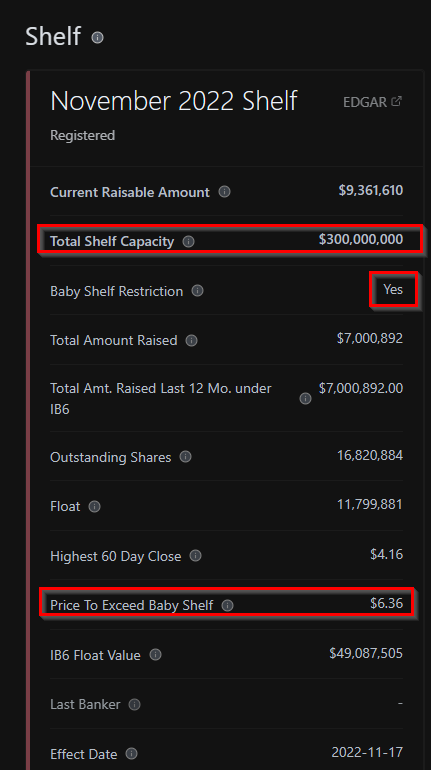Viewport: 431px width, 770px height.
Task: Click info icon beside IB6 Float Value
Action: (x=155, y=655)
